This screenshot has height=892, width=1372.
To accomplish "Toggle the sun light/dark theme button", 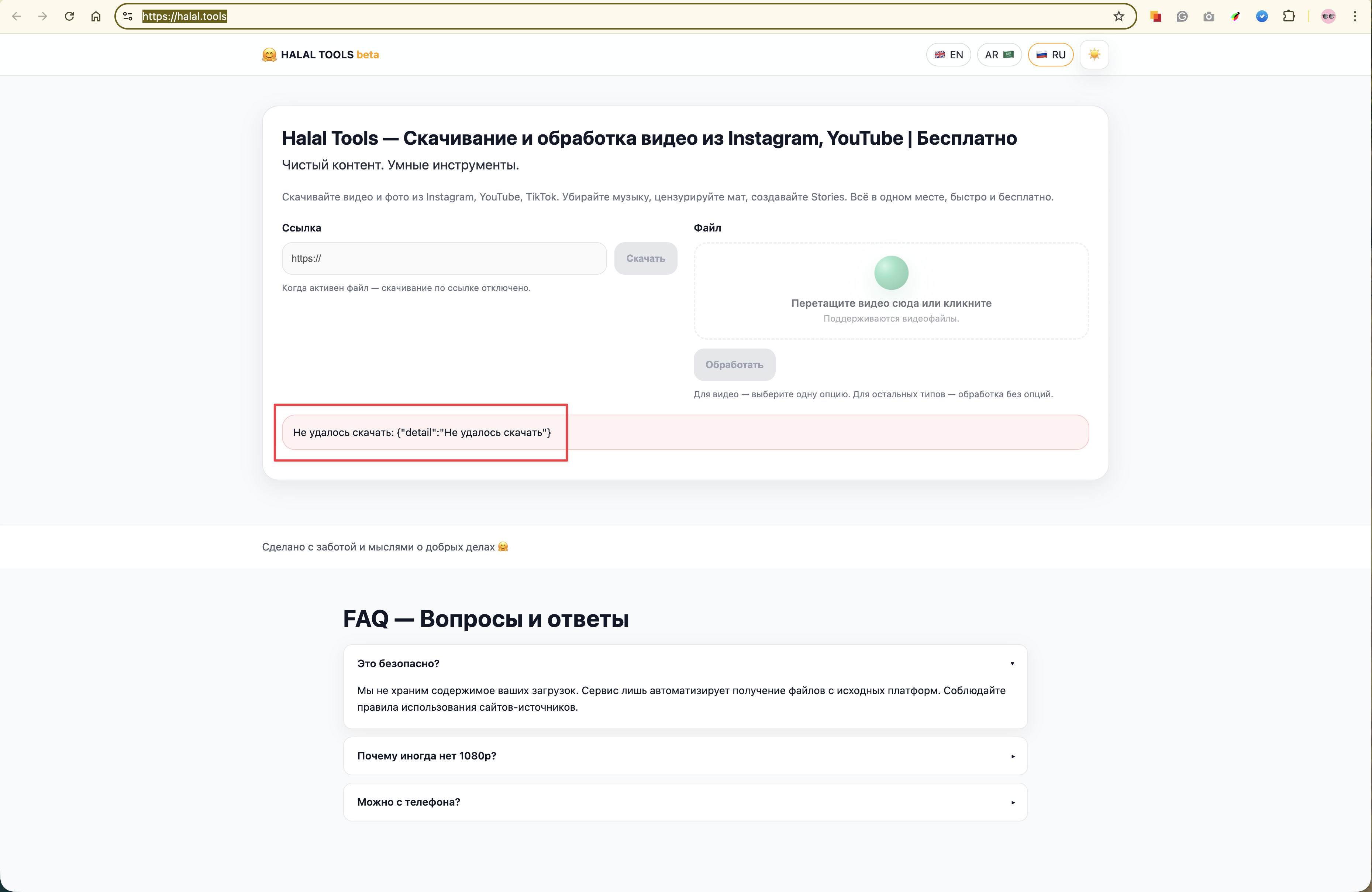I will click(x=1093, y=55).
